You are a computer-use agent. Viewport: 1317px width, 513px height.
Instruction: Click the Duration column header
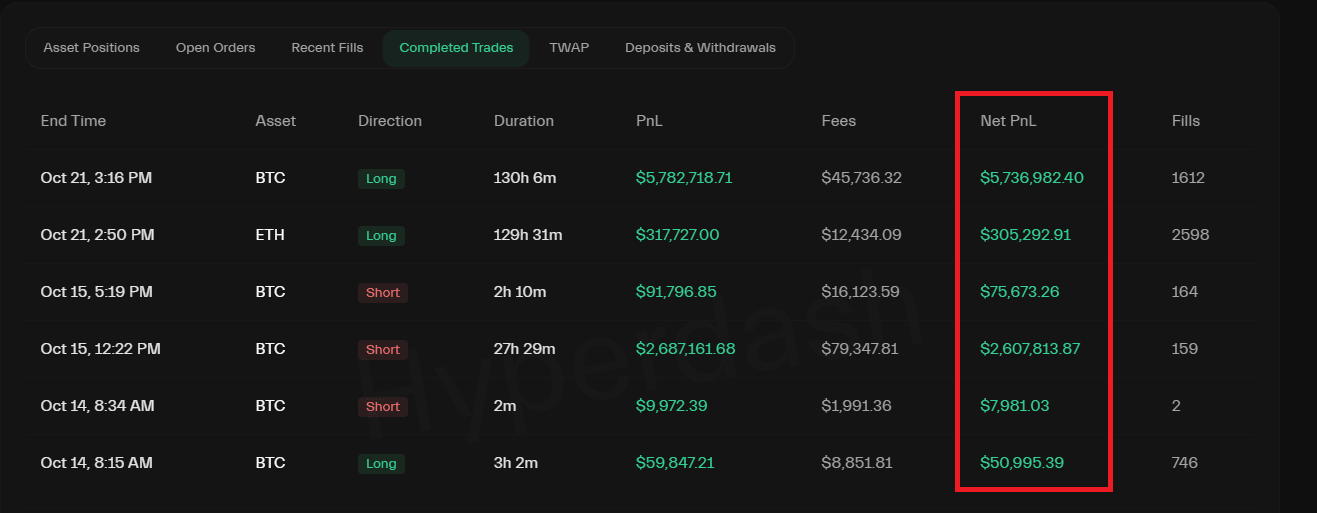pos(523,121)
